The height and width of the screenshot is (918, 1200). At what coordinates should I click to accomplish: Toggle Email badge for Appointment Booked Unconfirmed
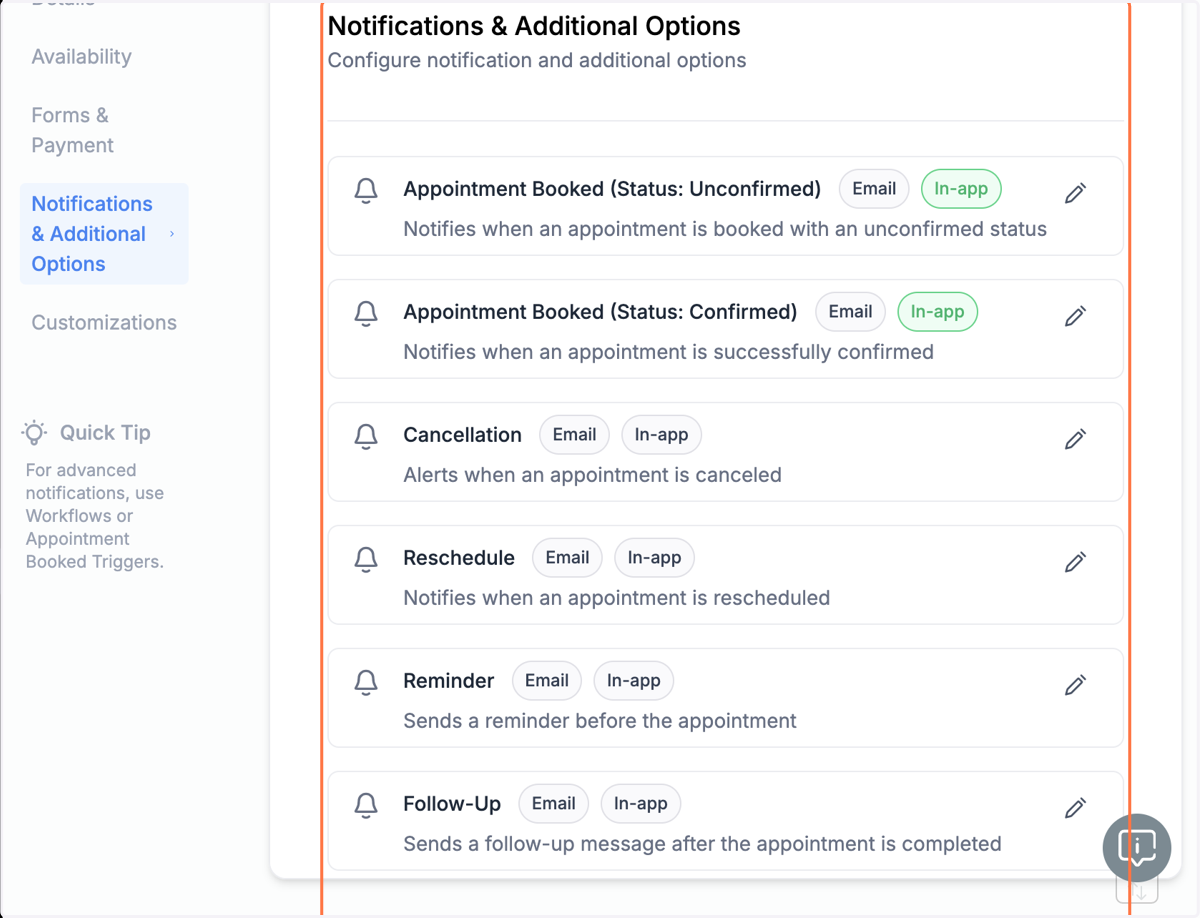pyautogui.click(x=874, y=189)
